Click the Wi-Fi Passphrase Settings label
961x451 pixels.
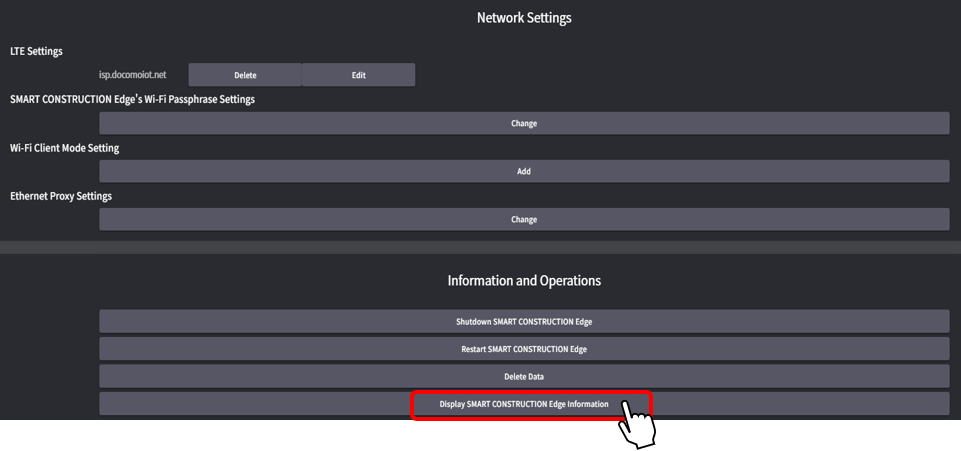point(132,99)
